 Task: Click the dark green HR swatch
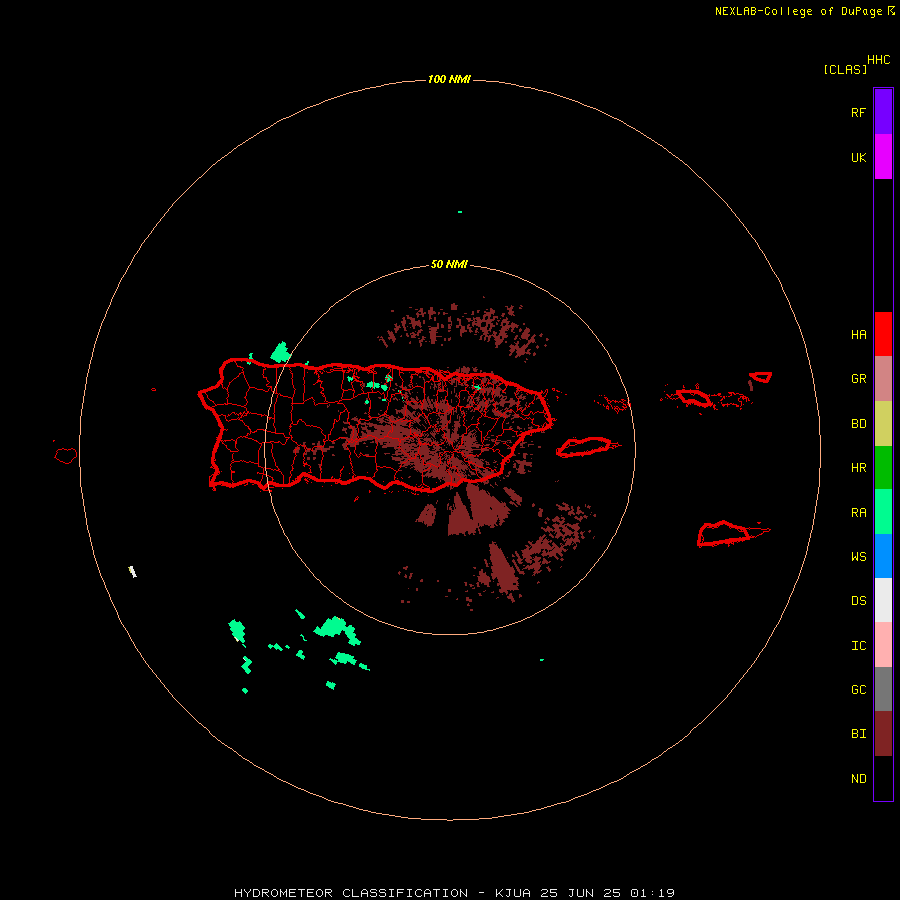(x=883, y=467)
